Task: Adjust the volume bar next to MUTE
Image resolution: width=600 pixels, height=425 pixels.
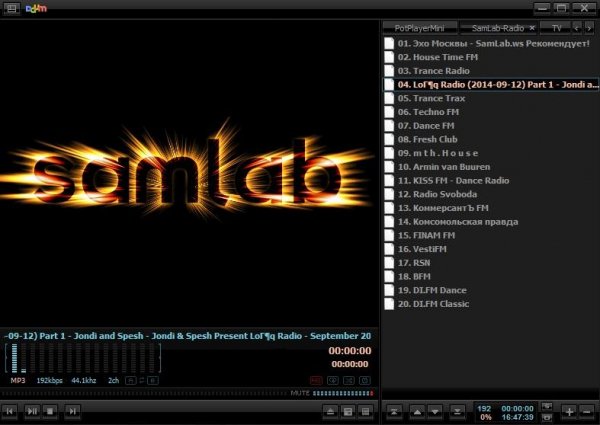Action: point(343,393)
